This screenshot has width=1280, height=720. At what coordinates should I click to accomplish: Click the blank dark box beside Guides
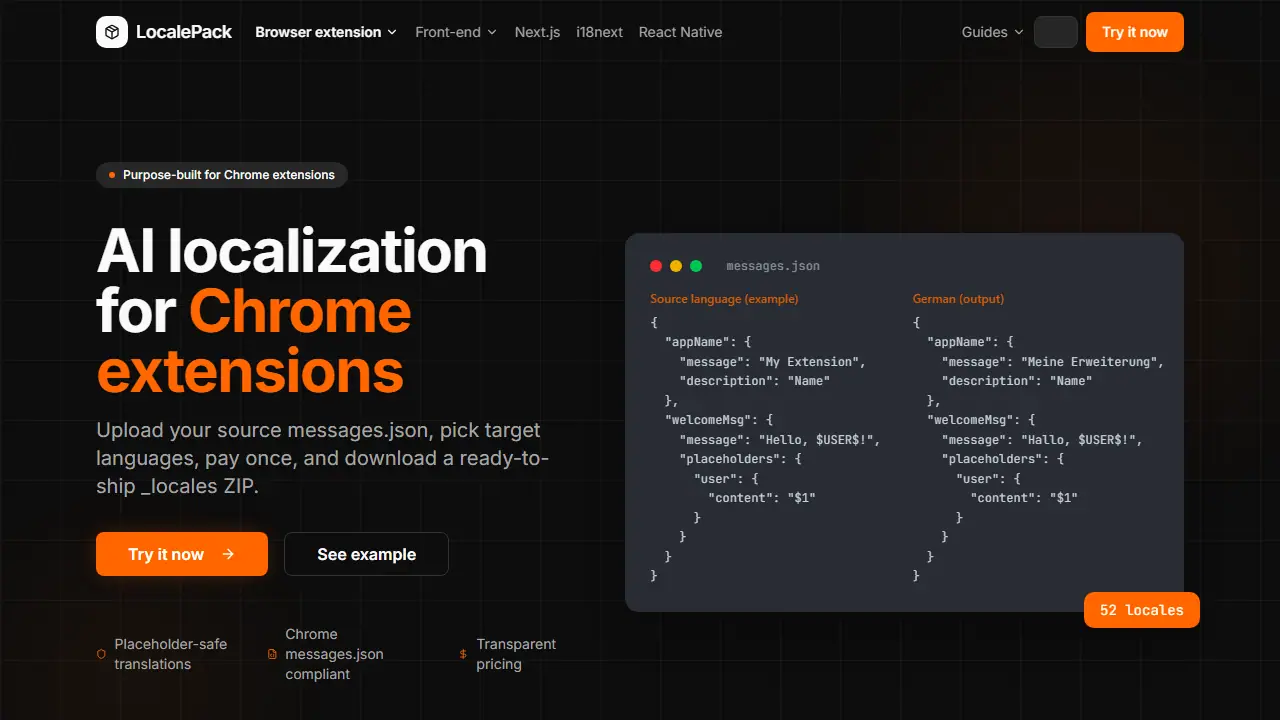click(1056, 32)
